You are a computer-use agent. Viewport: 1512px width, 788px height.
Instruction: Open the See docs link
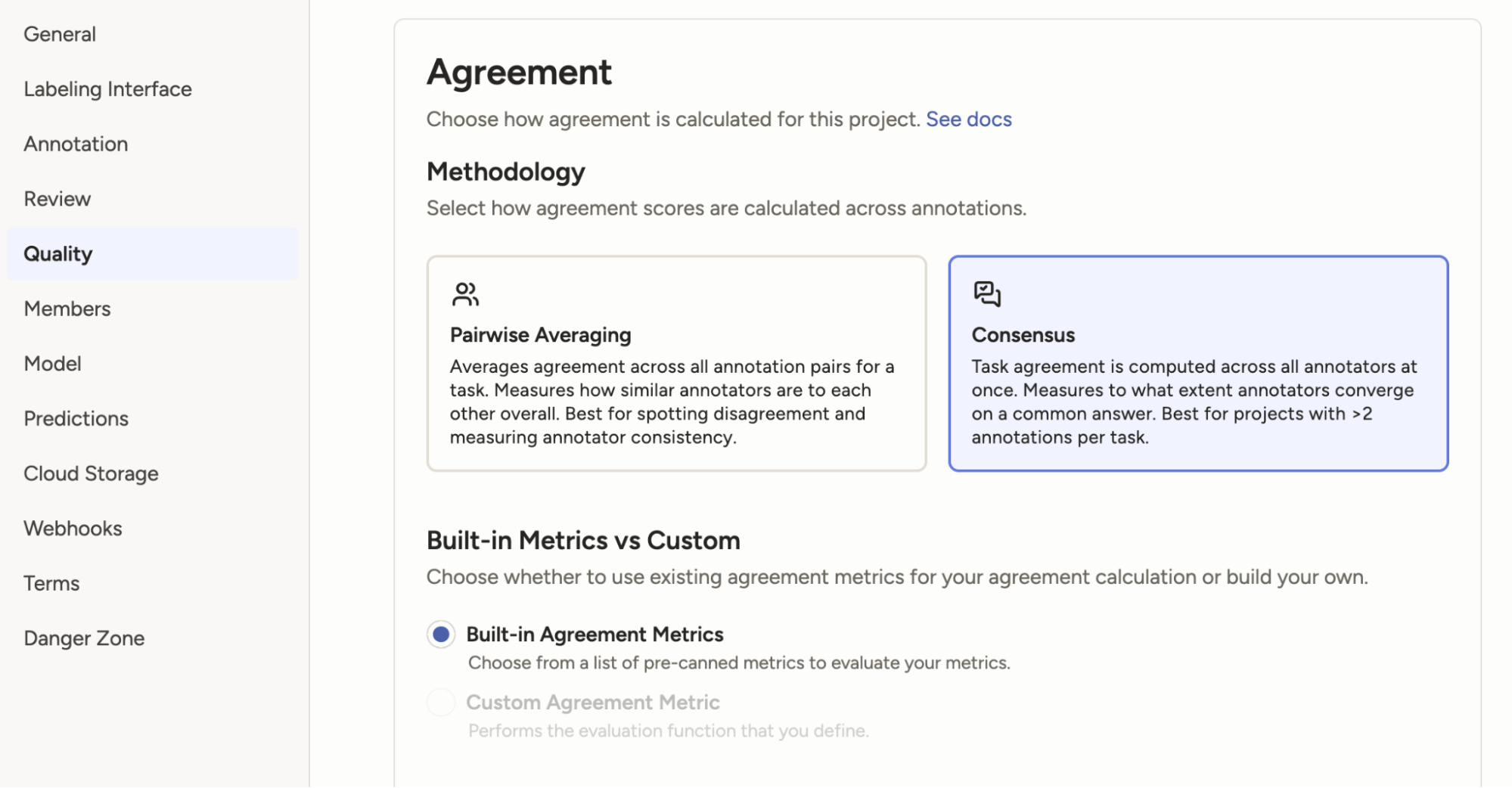click(x=968, y=119)
